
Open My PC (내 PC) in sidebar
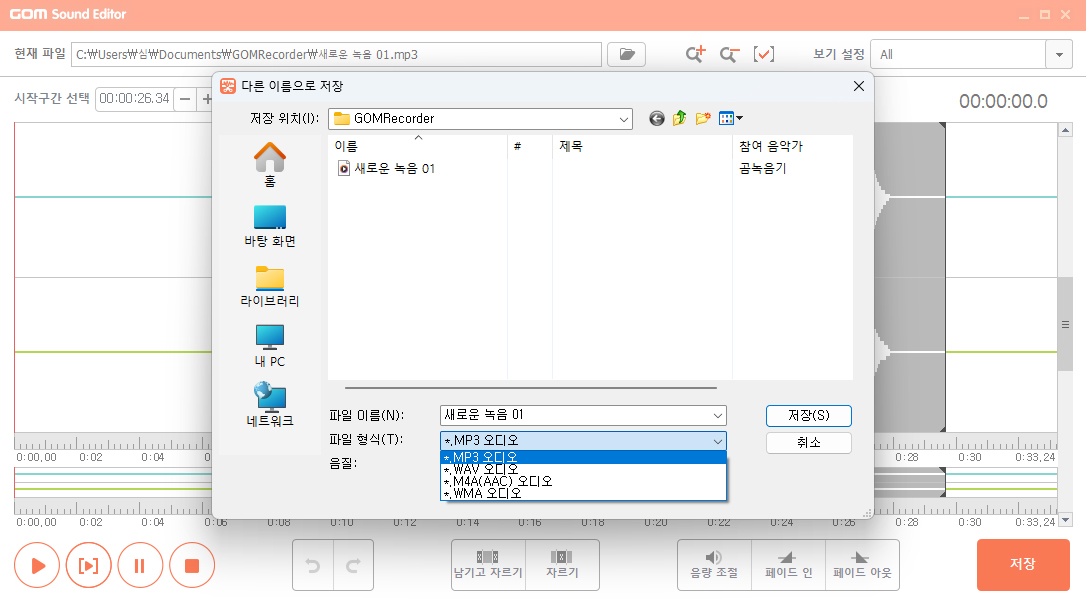pyautogui.click(x=269, y=346)
